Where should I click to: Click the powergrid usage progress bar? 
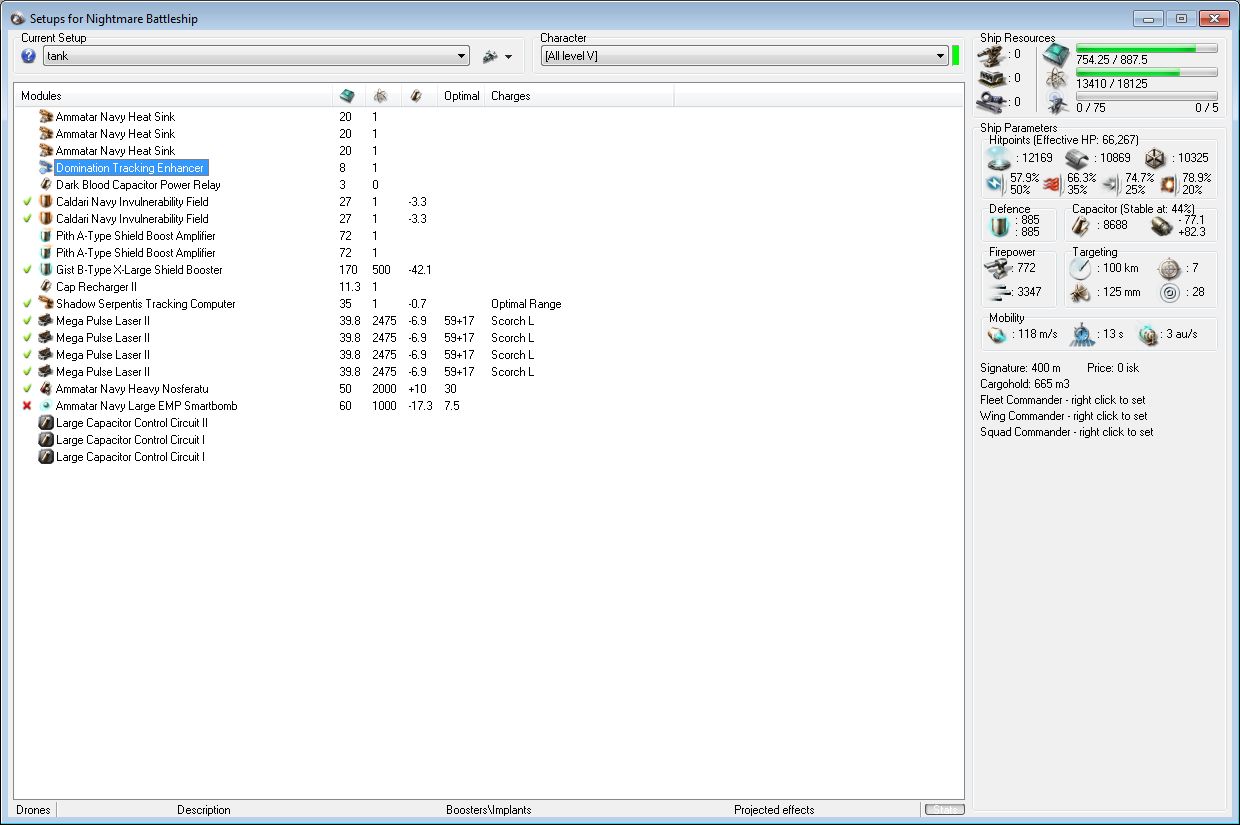[1147, 72]
